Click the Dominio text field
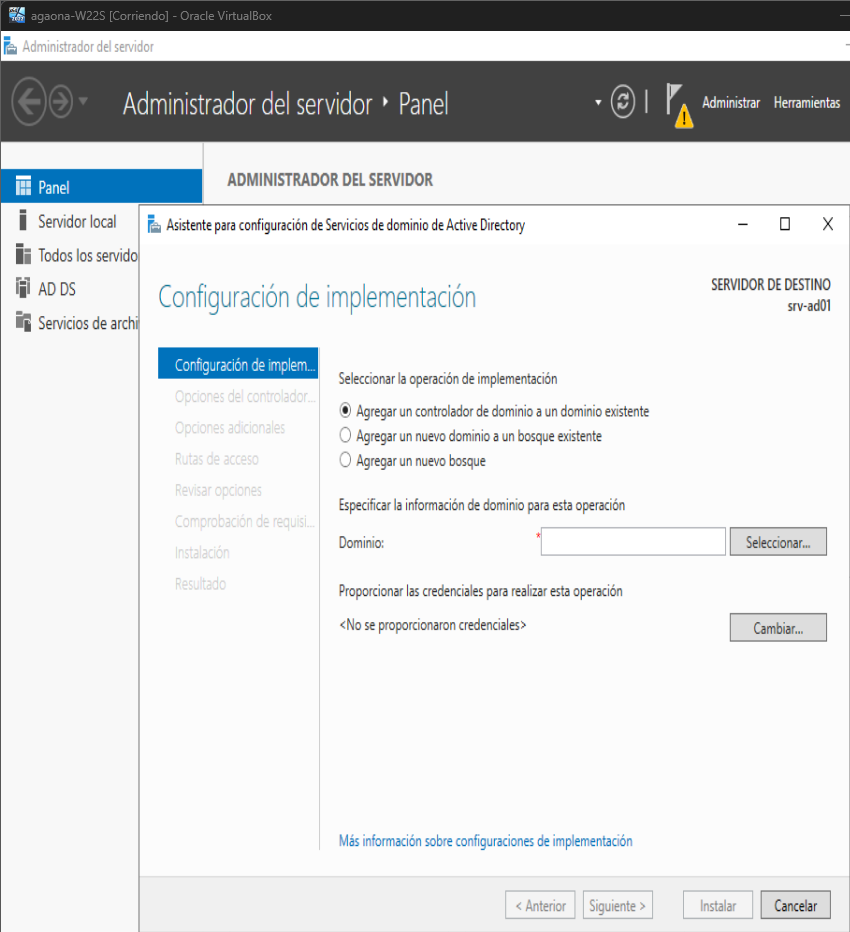Screen dimensions: 850x932 pyautogui.click(x=632, y=542)
